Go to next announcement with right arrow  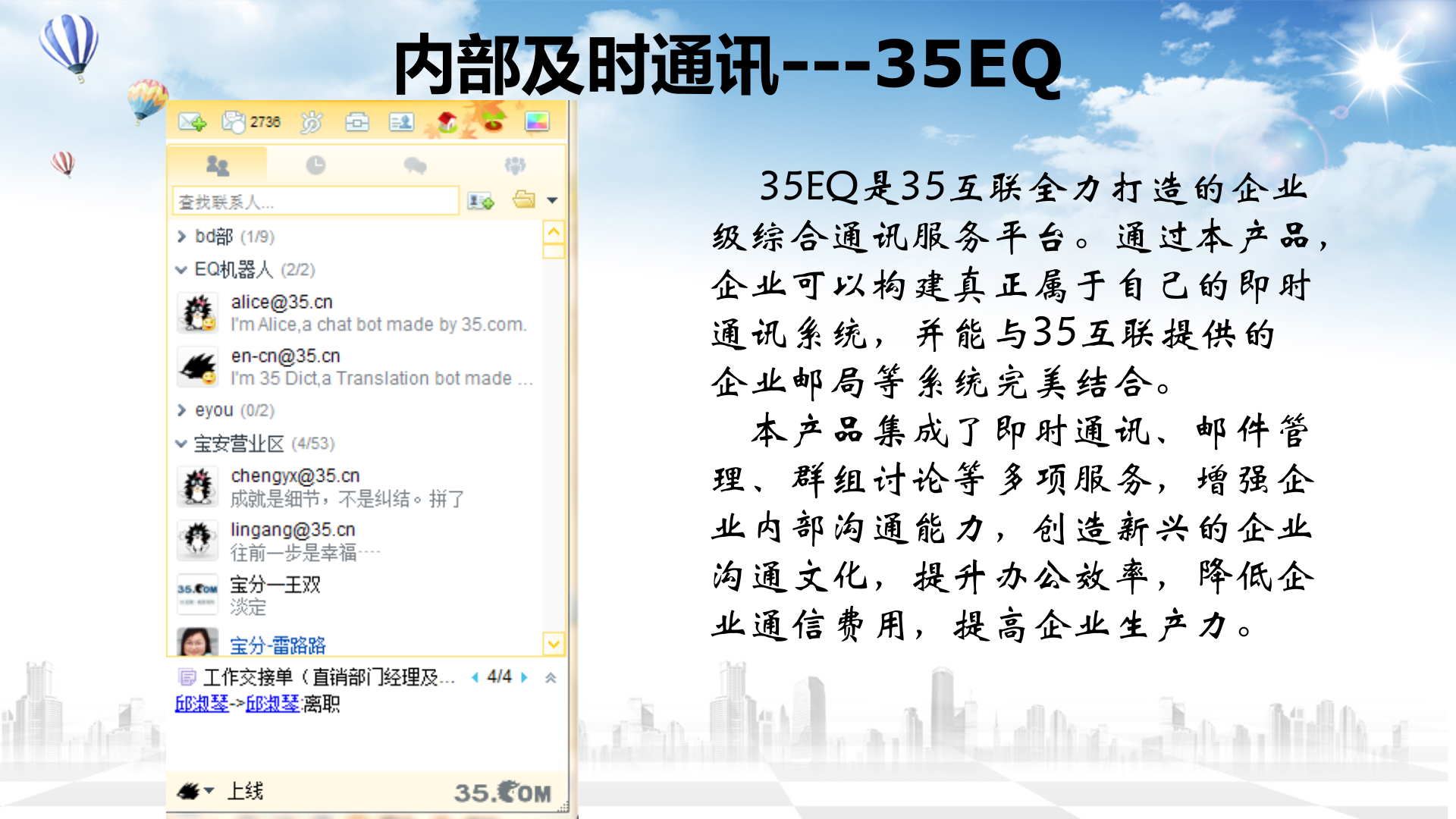[x=523, y=679]
